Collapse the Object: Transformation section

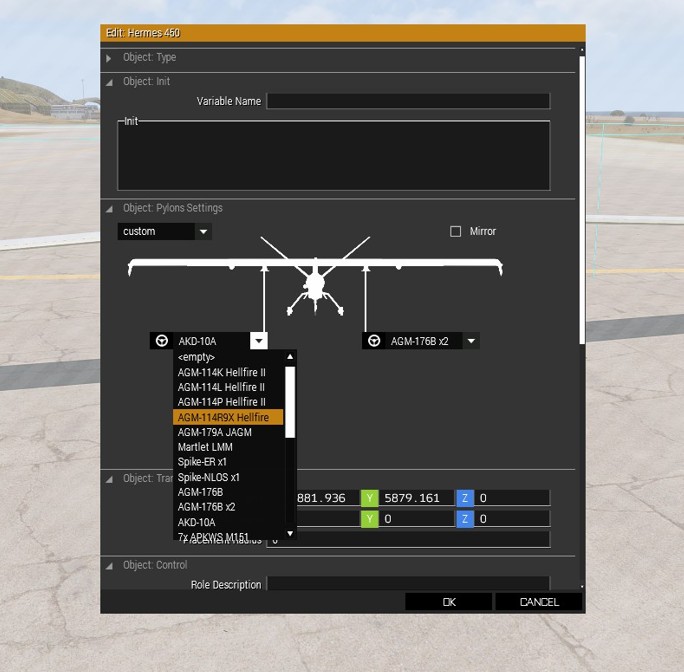pyautogui.click(x=109, y=479)
